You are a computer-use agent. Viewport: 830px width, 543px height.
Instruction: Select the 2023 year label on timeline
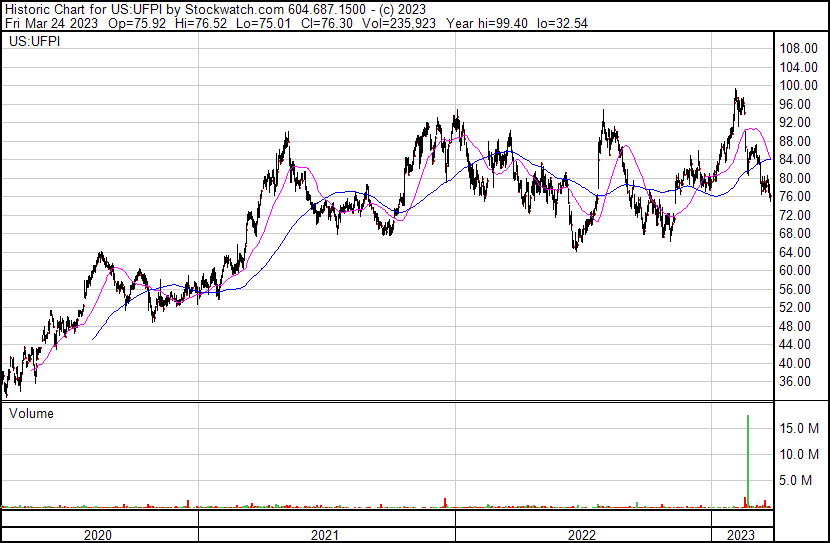[x=742, y=535]
